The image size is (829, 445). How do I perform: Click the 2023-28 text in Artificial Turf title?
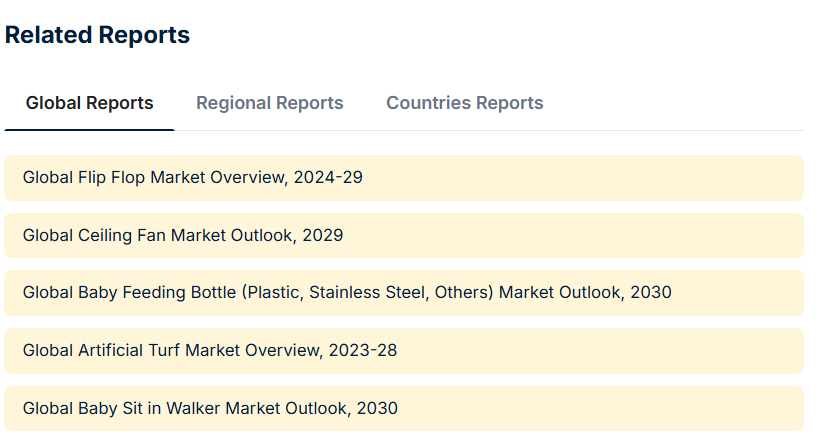coord(363,350)
